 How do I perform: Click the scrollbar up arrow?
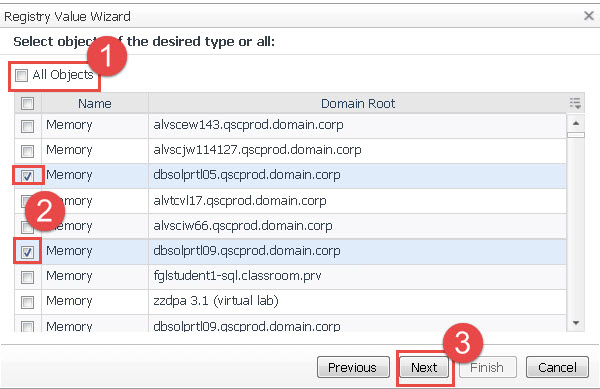click(576, 124)
